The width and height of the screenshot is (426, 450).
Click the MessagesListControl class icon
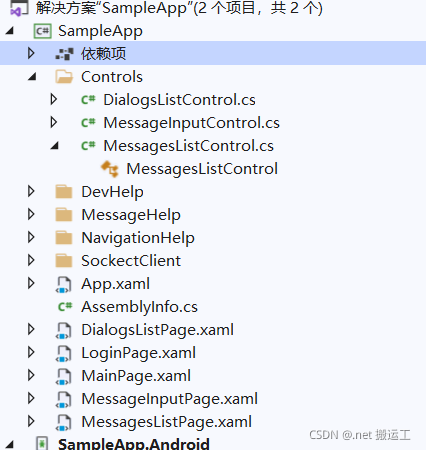tap(110, 169)
